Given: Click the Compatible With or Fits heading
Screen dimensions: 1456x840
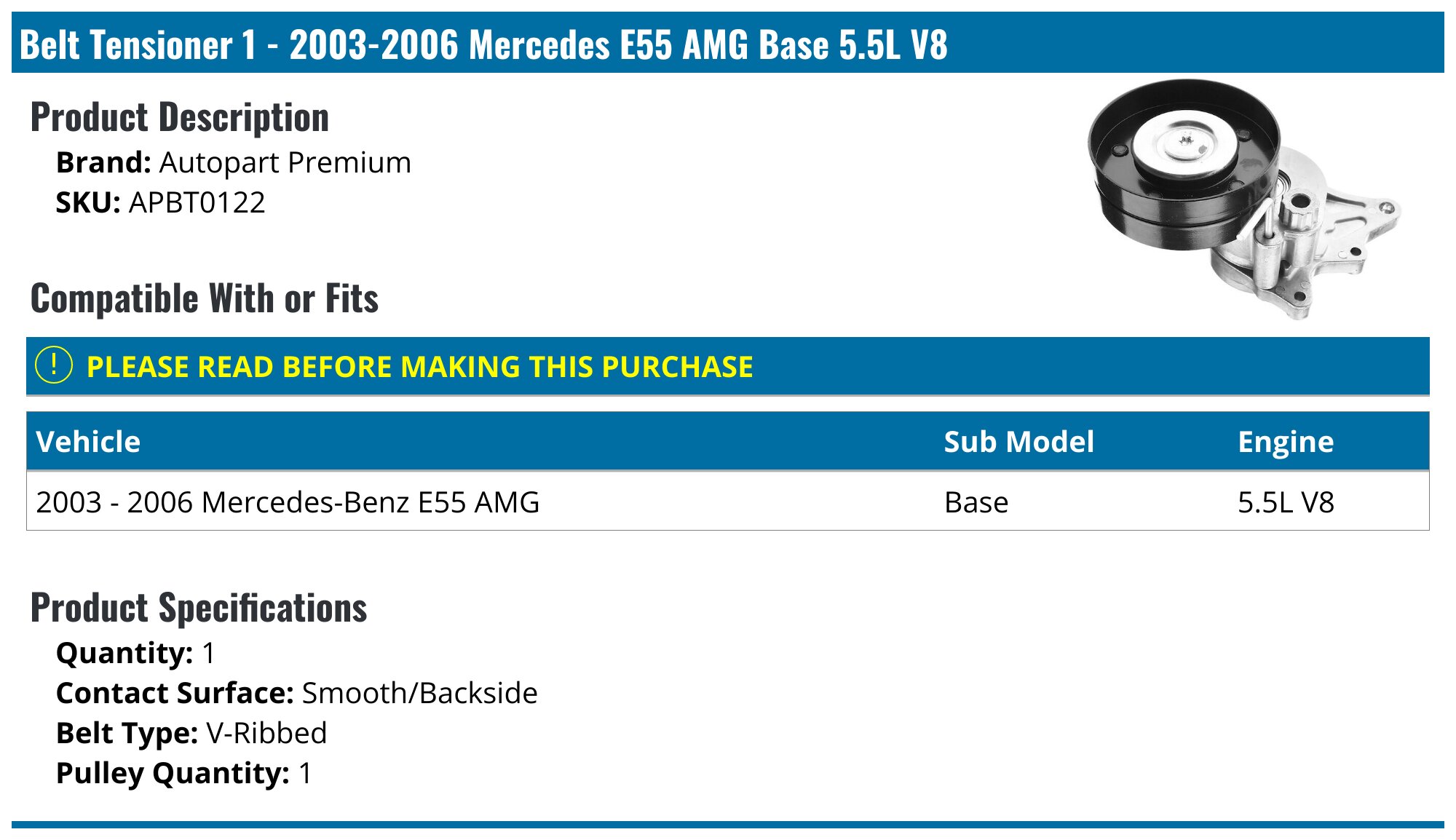Looking at the screenshot, I should point(205,298).
